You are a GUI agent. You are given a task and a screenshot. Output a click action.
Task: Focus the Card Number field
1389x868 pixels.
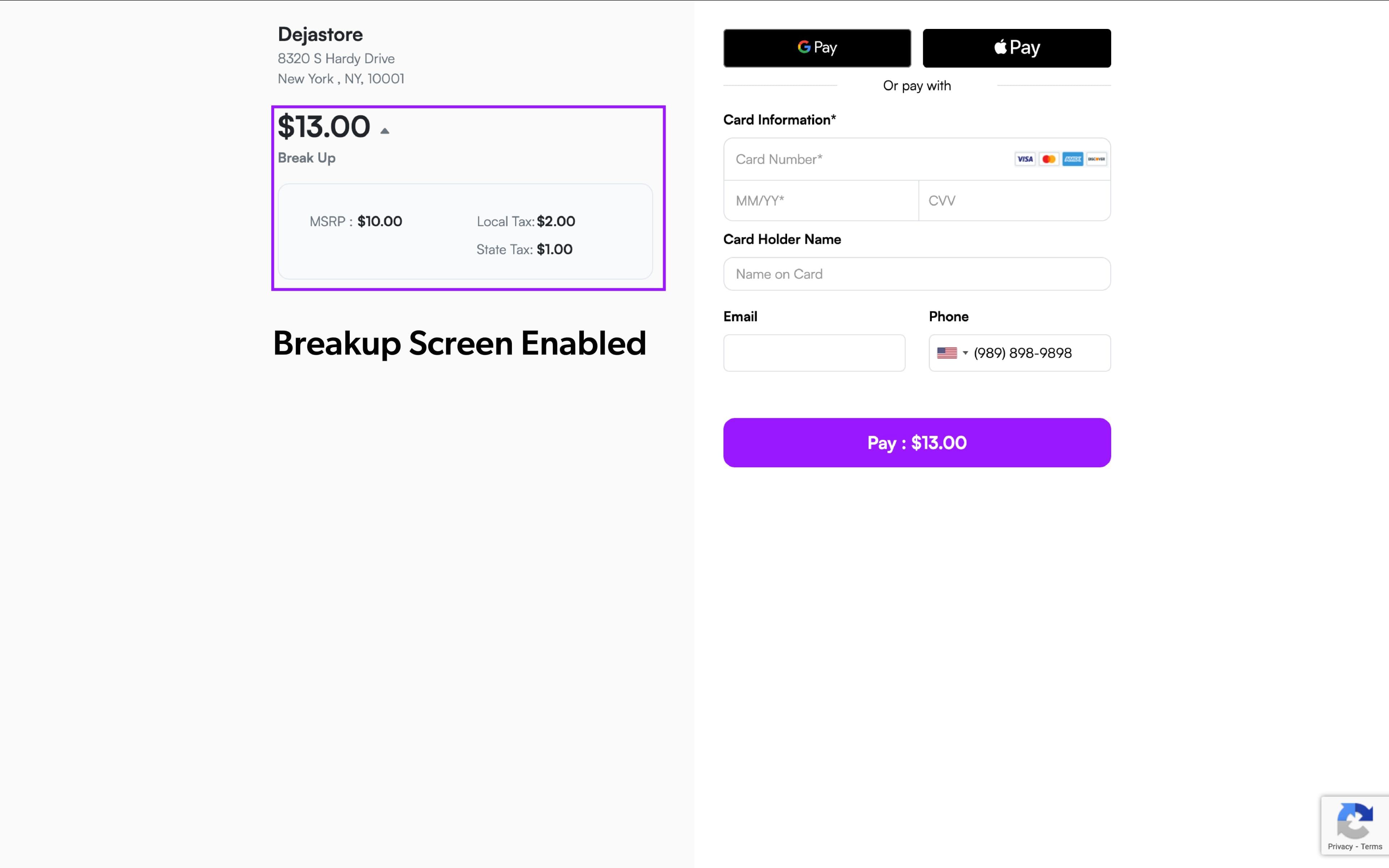click(867, 159)
